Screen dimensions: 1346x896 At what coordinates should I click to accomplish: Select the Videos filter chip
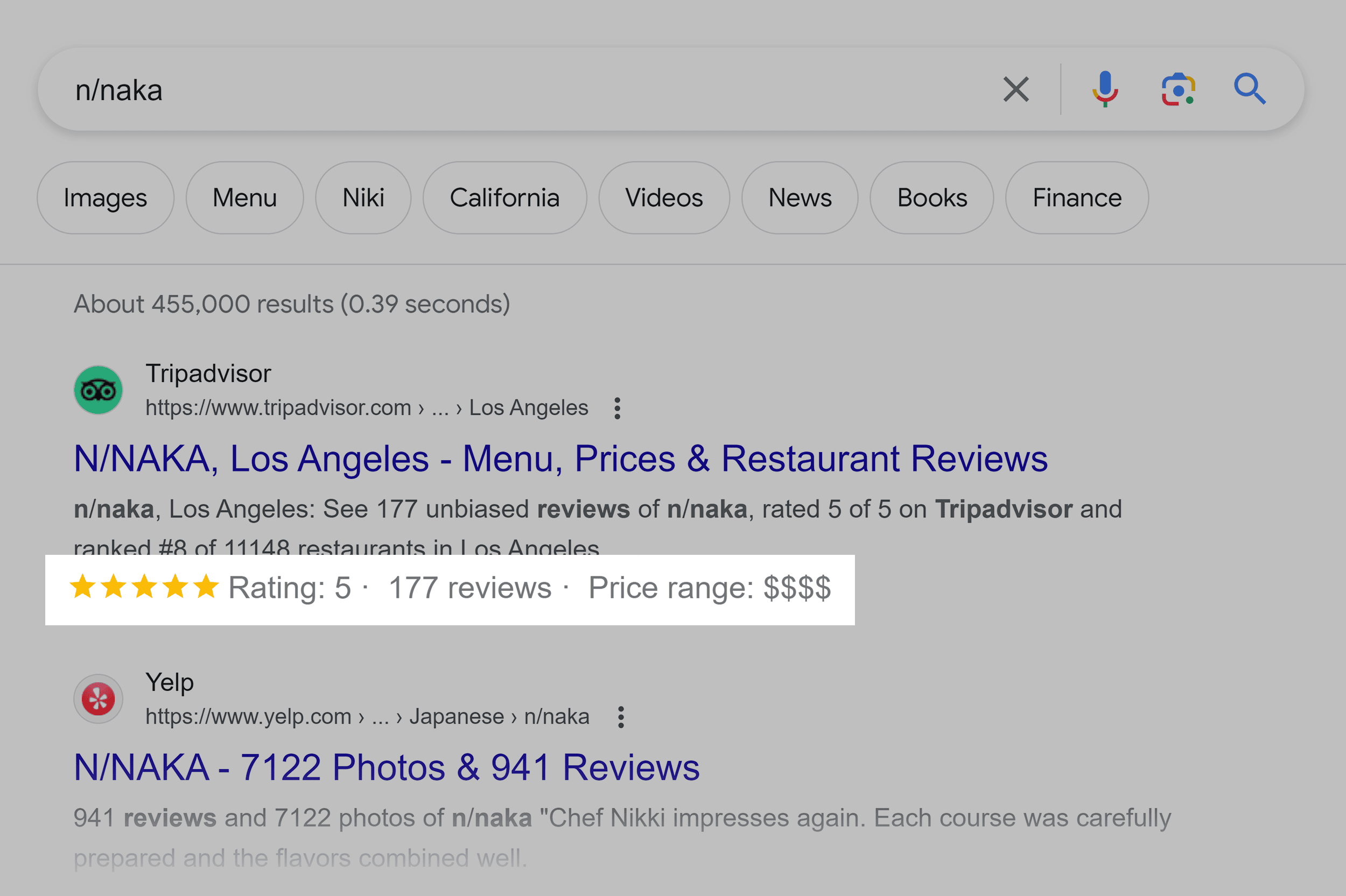pos(664,197)
